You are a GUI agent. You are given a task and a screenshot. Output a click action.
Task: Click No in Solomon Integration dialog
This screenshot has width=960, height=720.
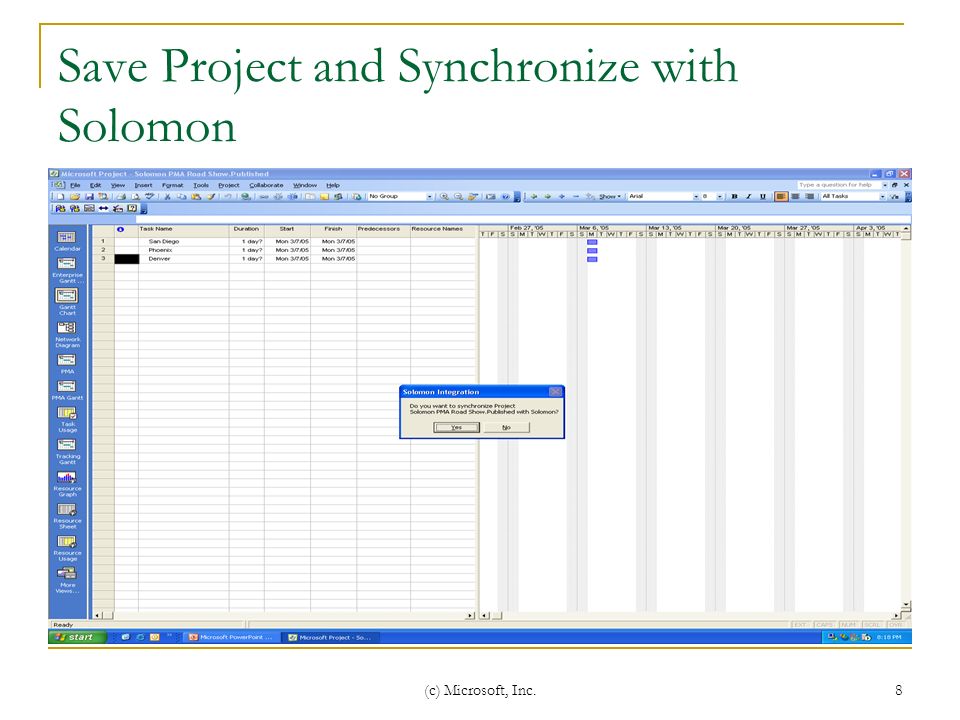pyautogui.click(x=506, y=427)
